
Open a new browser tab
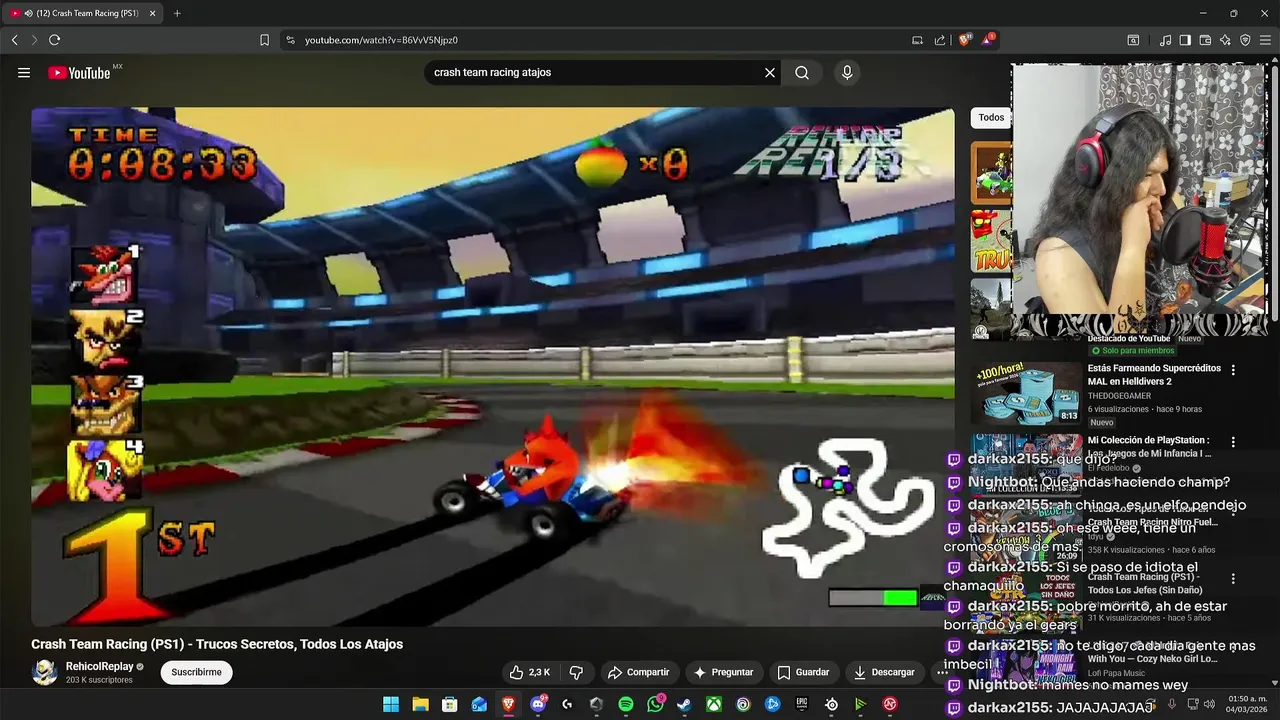(x=177, y=13)
